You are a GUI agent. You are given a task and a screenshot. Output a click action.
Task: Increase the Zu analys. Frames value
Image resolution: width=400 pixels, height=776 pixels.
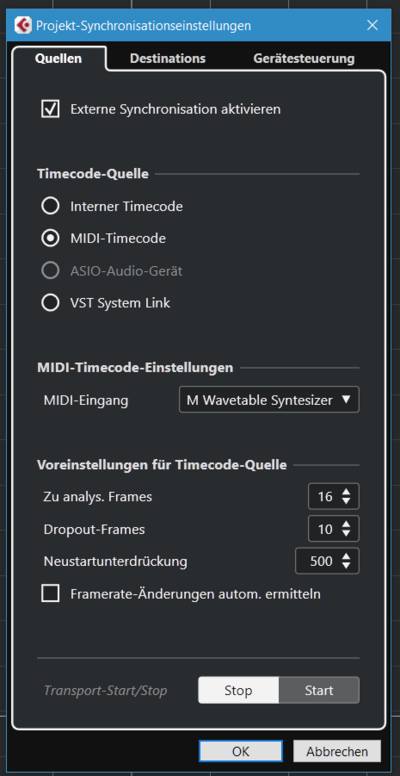(346, 491)
